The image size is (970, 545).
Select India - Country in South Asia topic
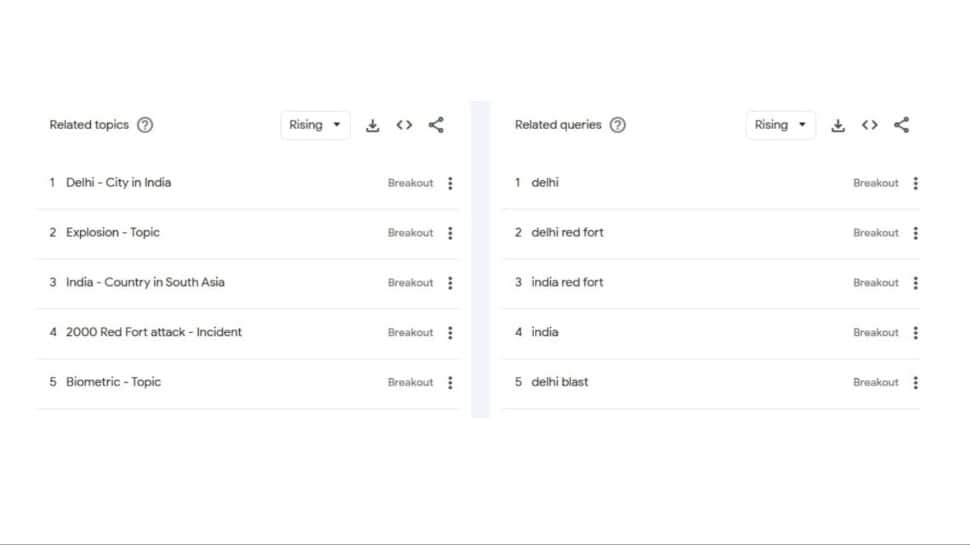(145, 282)
